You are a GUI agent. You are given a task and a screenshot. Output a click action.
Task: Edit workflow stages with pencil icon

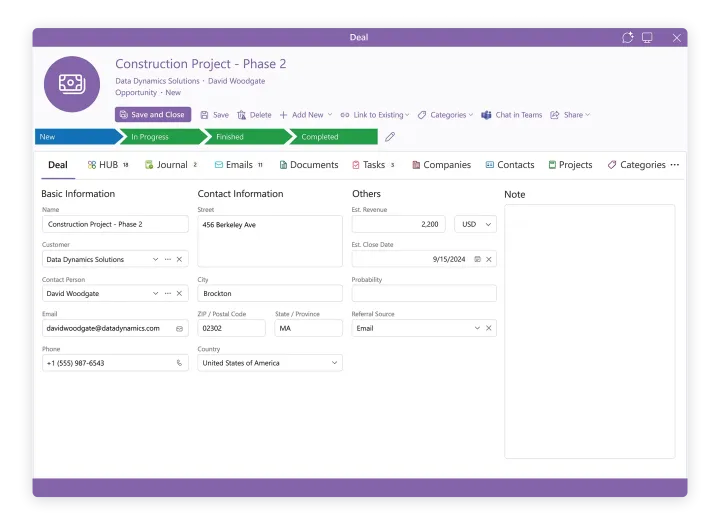coord(390,137)
